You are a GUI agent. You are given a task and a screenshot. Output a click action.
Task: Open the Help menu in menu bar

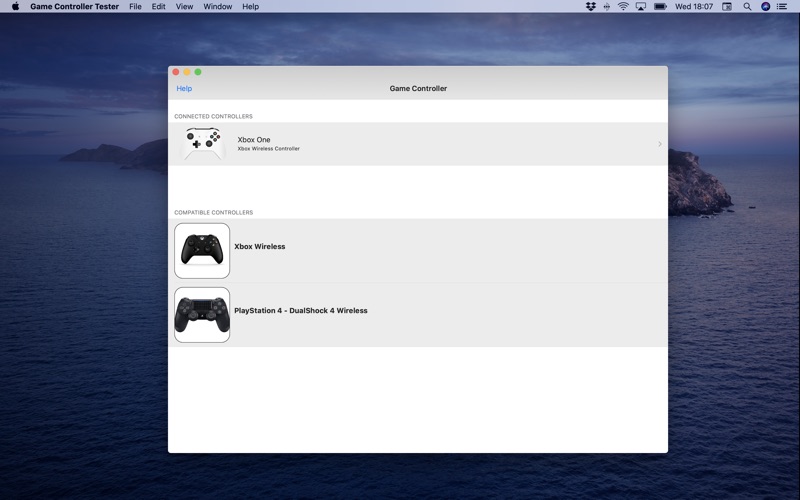(250, 6)
